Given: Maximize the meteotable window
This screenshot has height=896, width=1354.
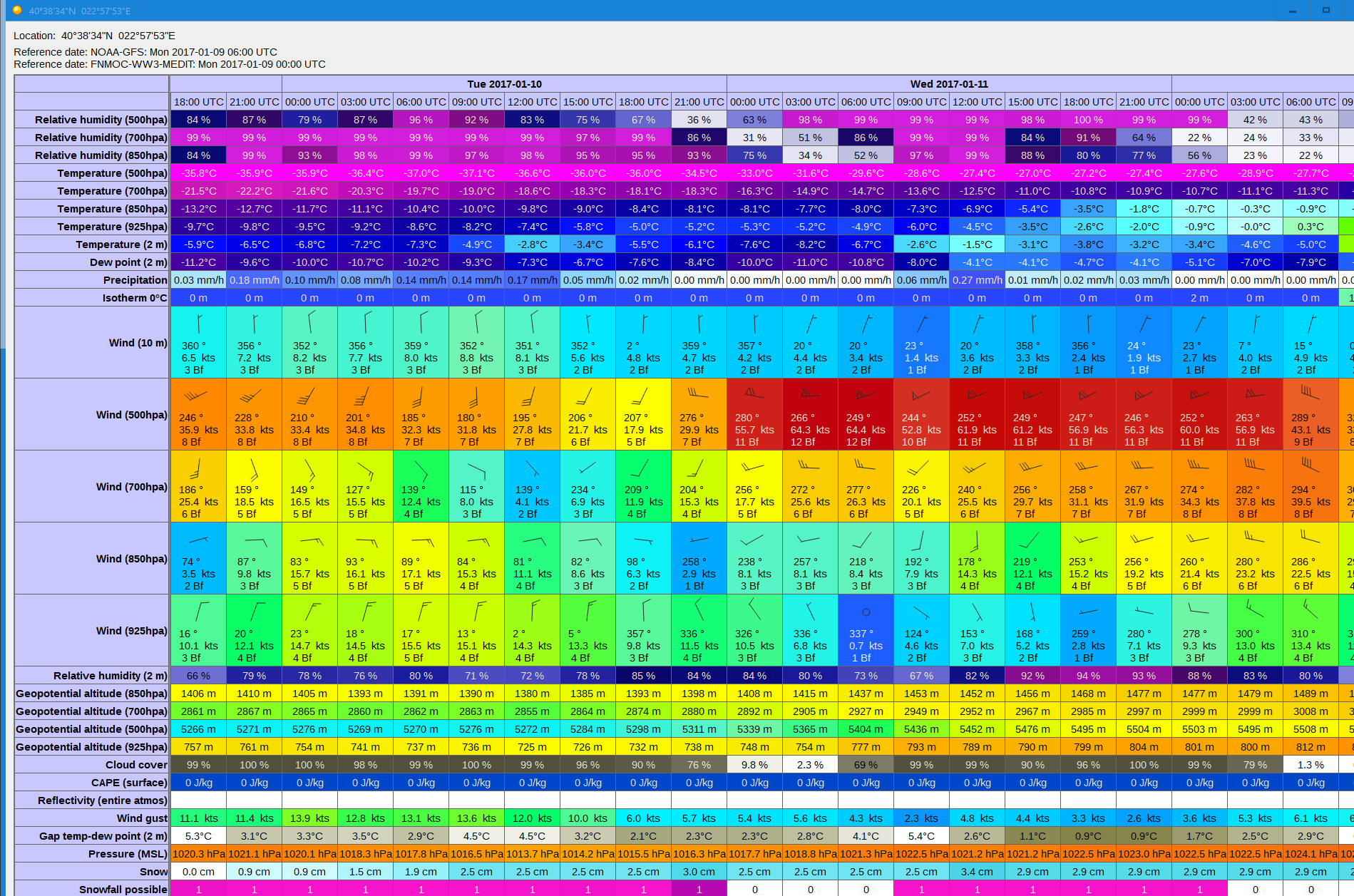Looking at the screenshot, I should point(1326,10).
